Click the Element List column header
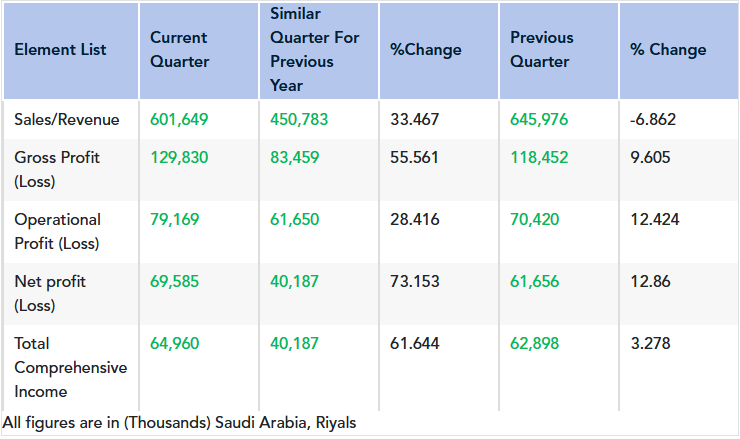Viewport: 740px width, 439px height. tap(60, 50)
